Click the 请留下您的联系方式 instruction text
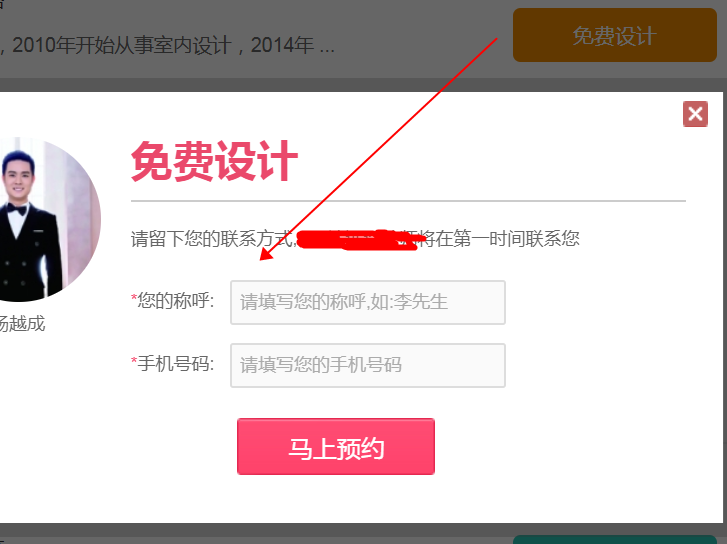Screen dimensions: 727x544 point(212,238)
